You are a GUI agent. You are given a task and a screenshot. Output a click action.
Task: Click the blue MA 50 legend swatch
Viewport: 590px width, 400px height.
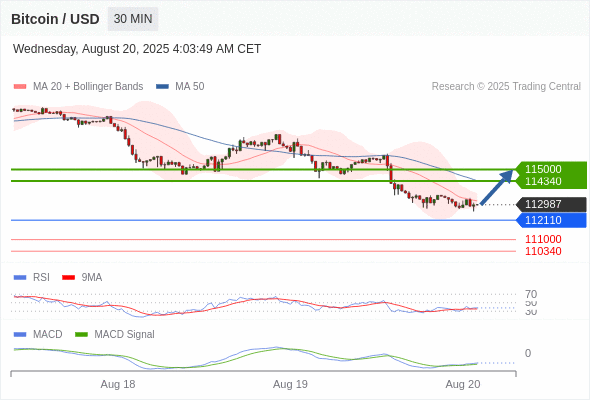pyautogui.click(x=162, y=87)
